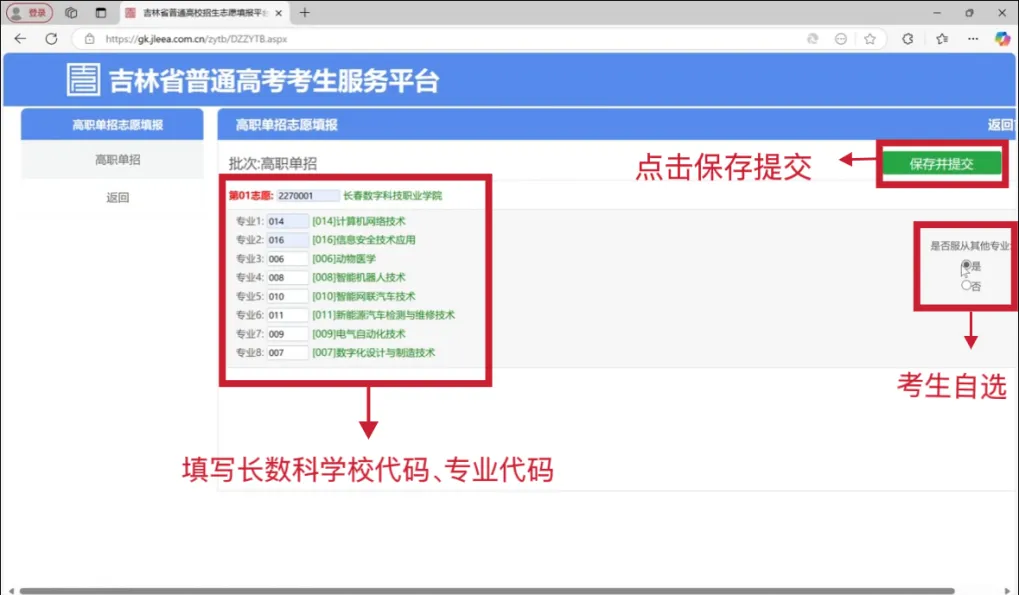Refresh the page with reload icon
Image resolution: width=1019 pixels, height=596 pixels.
click(x=51, y=39)
